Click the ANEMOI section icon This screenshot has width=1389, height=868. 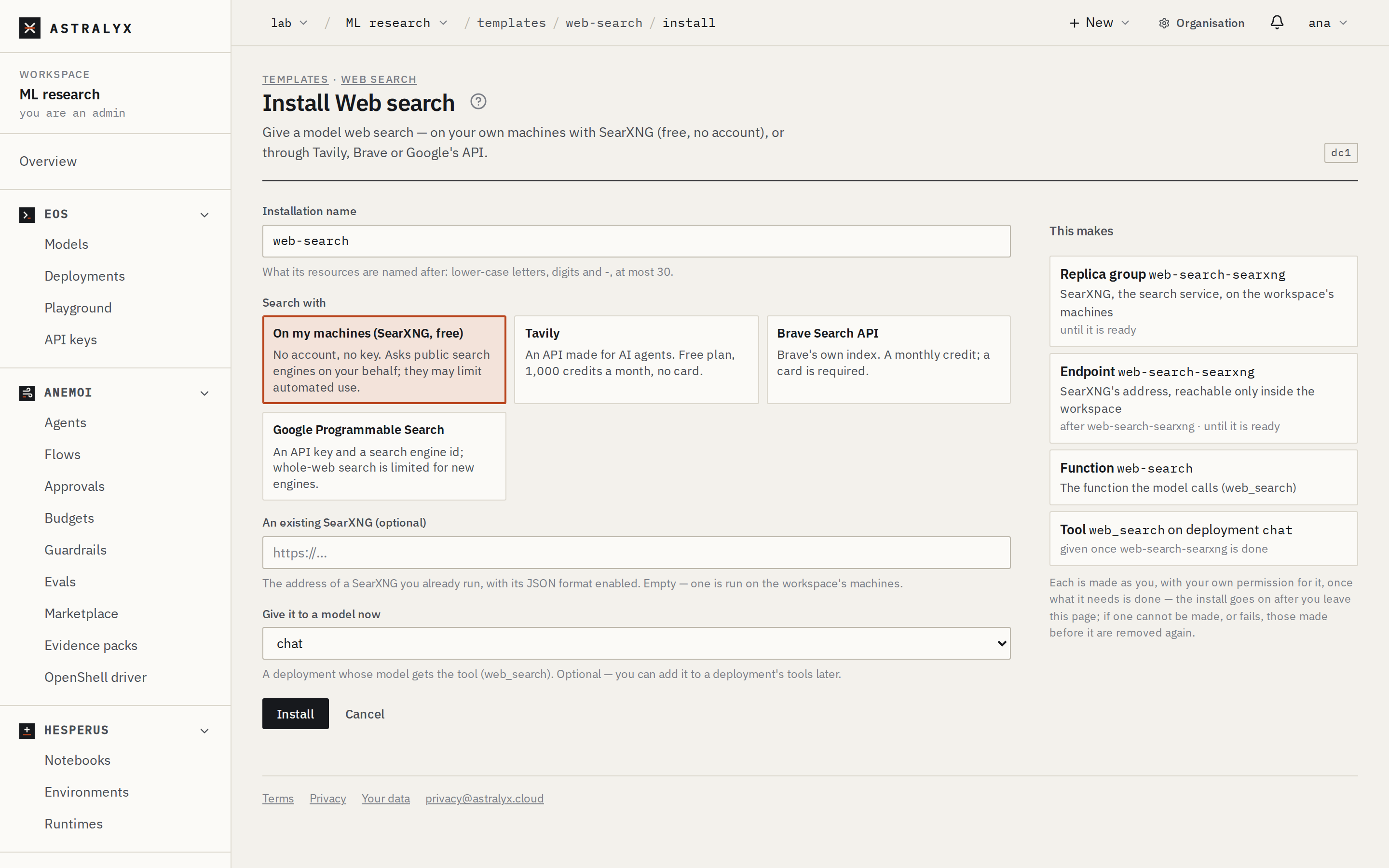27,393
